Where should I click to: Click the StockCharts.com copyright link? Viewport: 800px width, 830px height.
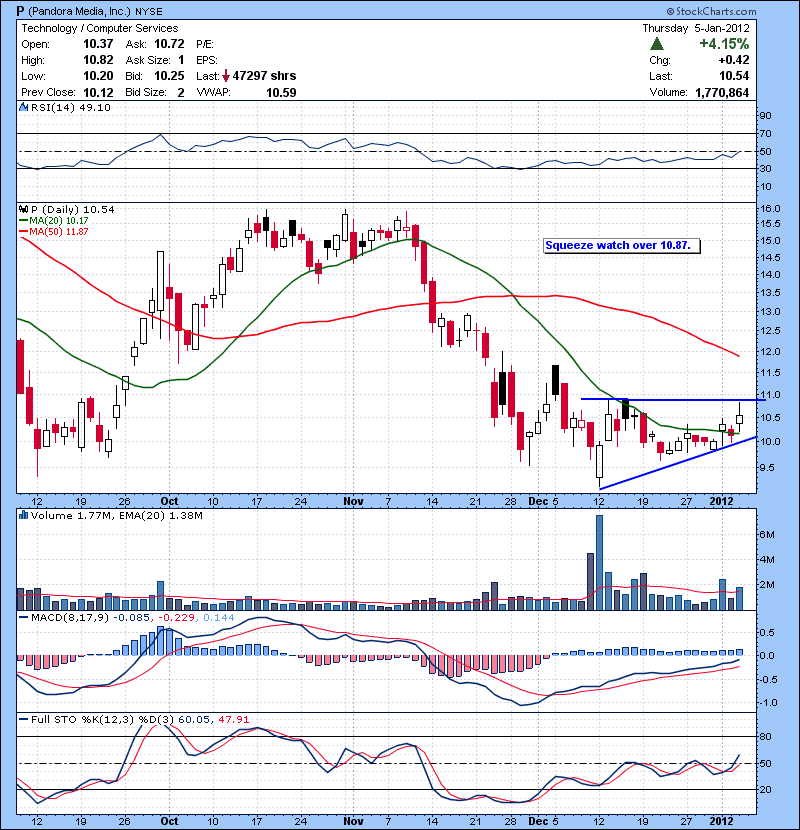(712, 11)
